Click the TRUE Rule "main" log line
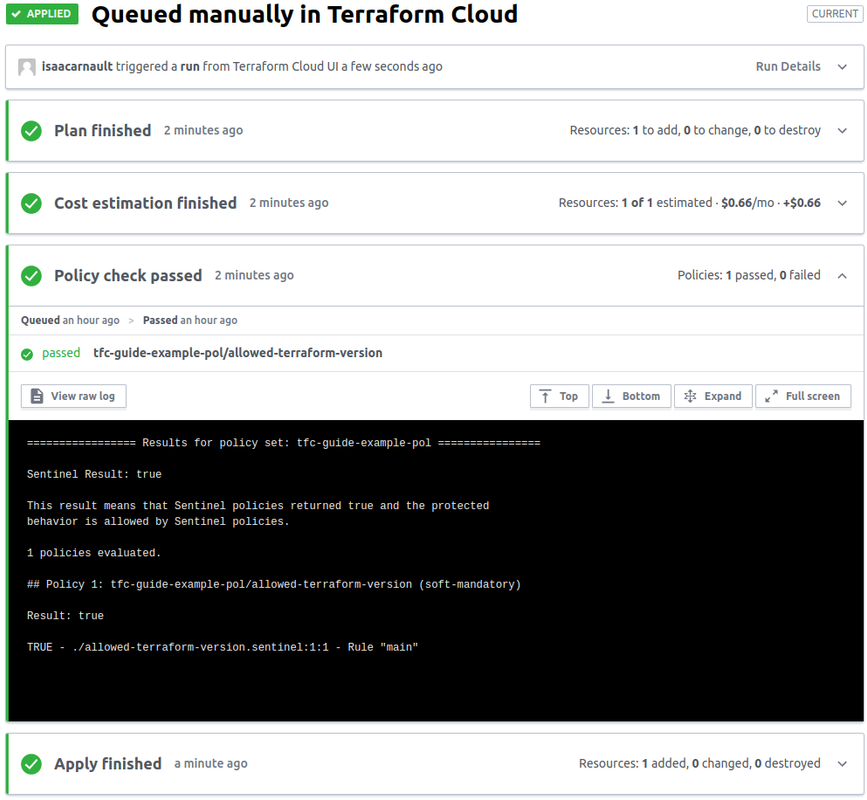Image resolution: width=867 pixels, height=800 pixels. [222, 647]
